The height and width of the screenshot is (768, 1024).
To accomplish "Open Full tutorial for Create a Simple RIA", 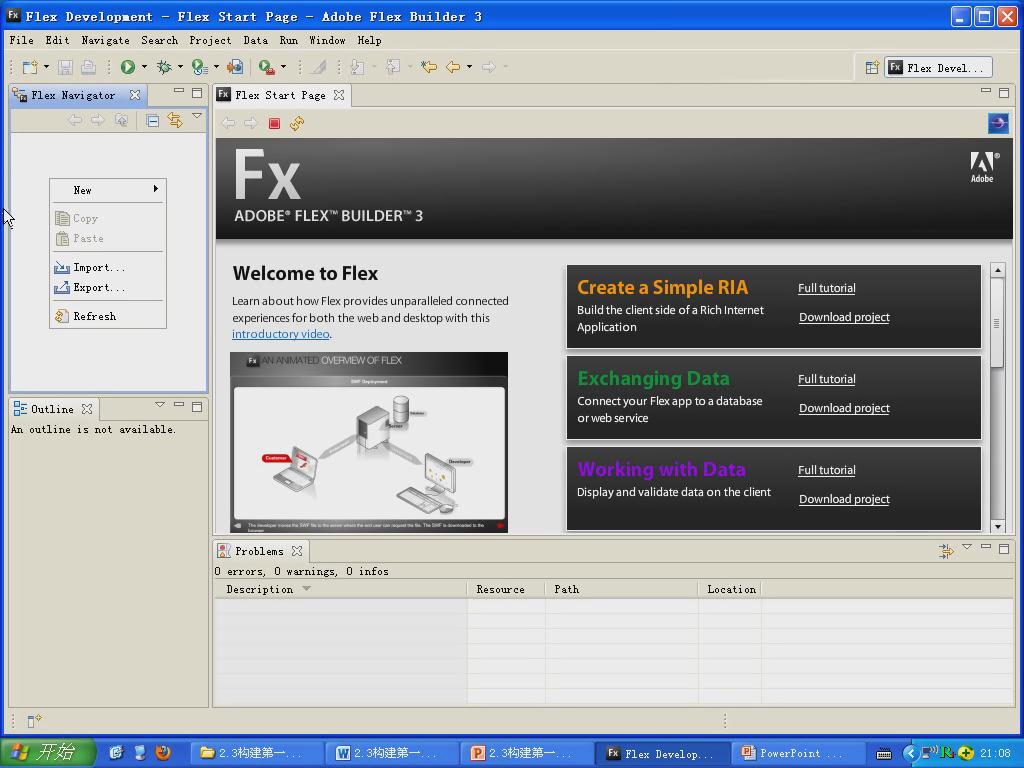I will point(827,288).
